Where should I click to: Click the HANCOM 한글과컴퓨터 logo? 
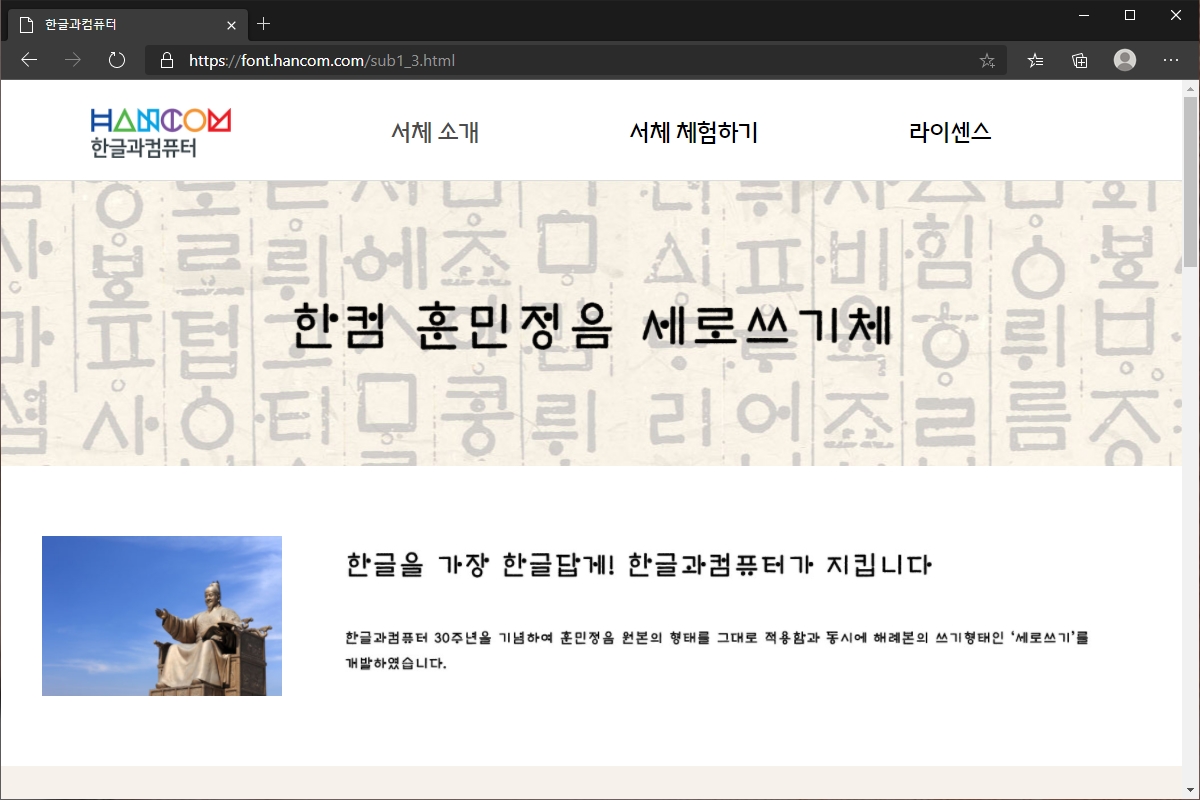[x=161, y=133]
